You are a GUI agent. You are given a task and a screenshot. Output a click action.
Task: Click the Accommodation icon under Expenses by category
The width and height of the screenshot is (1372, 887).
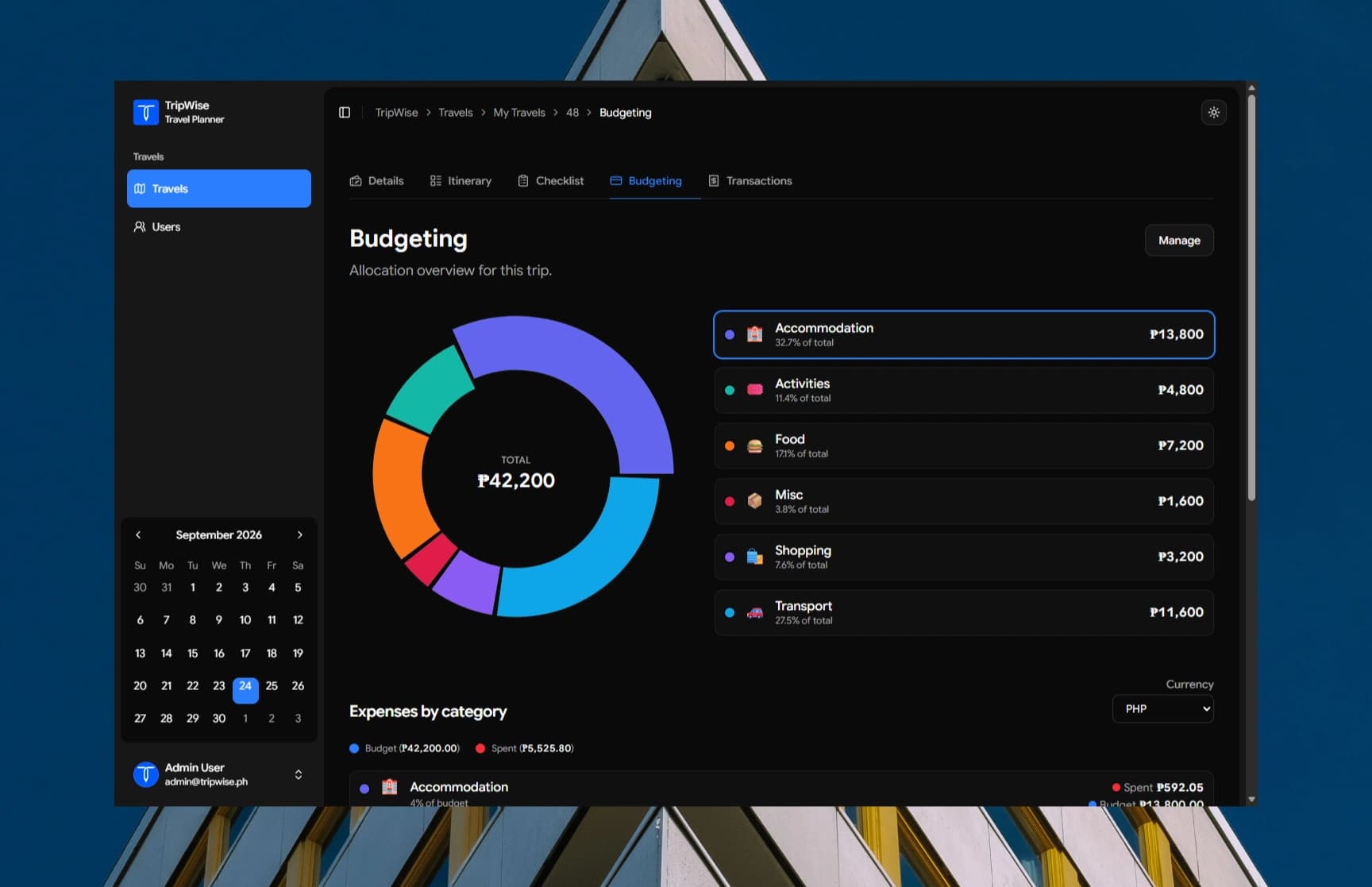389,787
